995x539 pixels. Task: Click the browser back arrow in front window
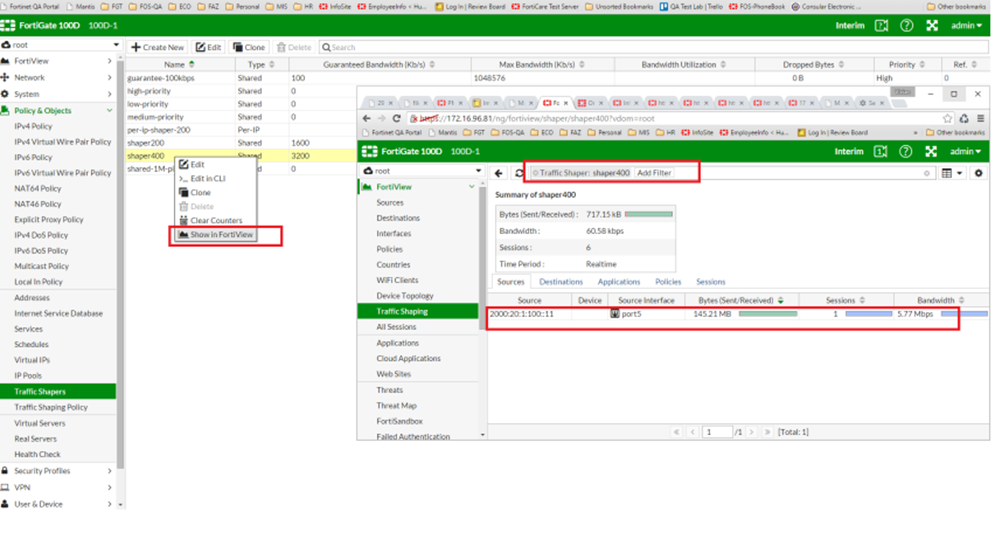click(x=367, y=118)
